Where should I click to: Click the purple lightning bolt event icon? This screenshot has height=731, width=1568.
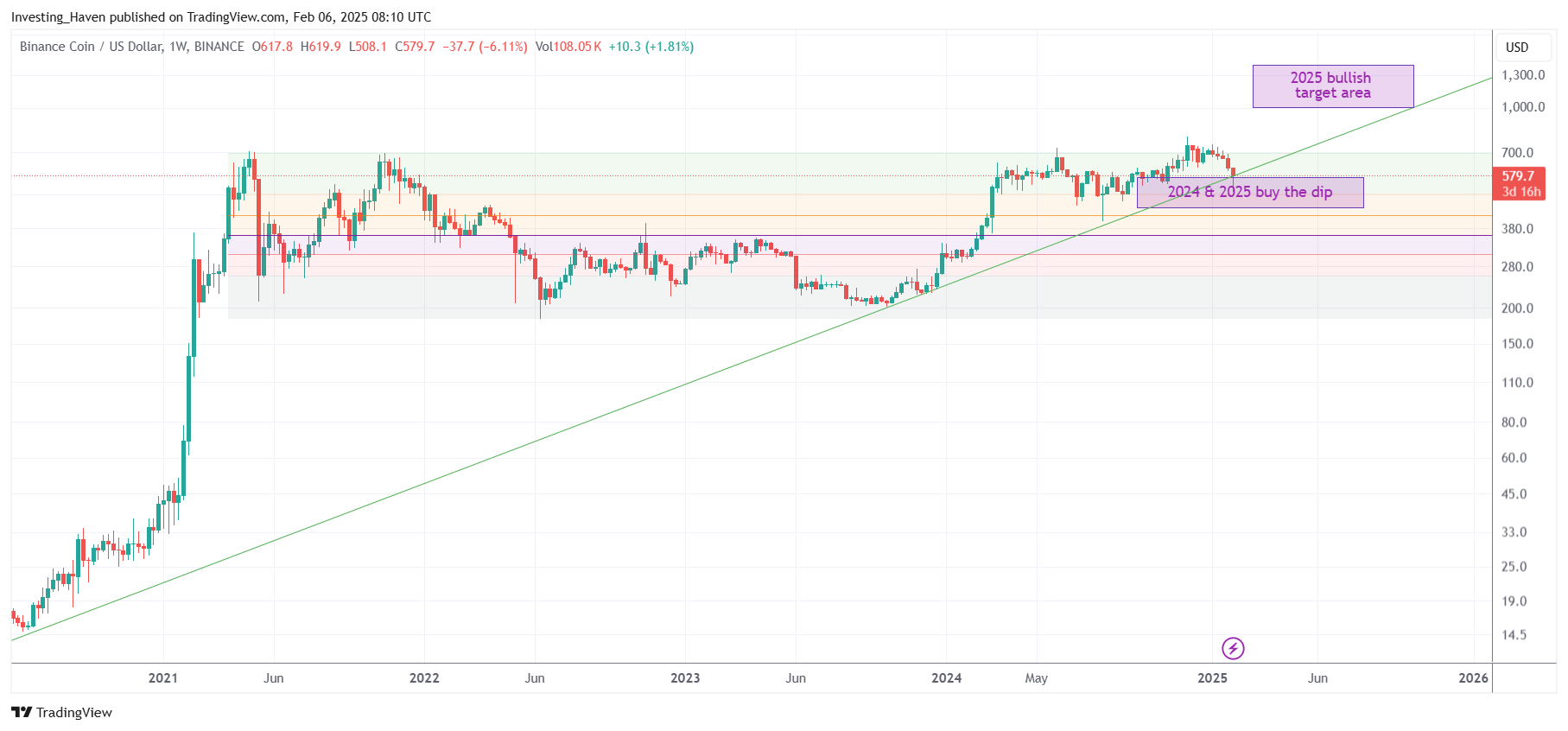click(1233, 648)
